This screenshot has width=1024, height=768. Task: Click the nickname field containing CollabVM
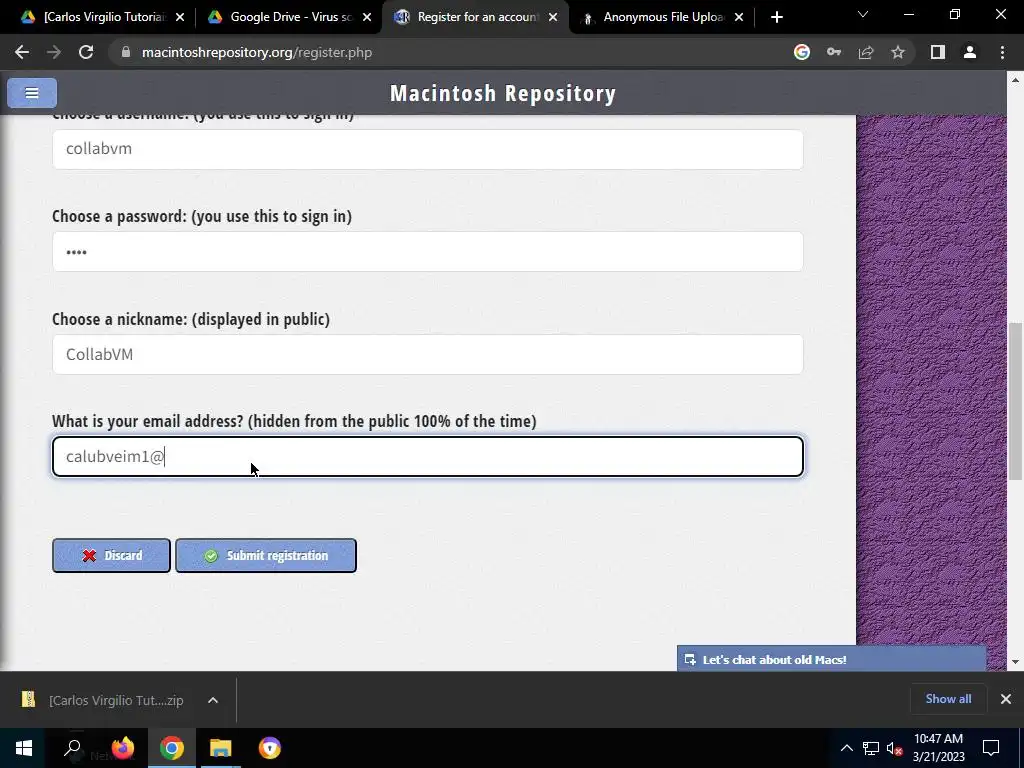[x=428, y=354]
